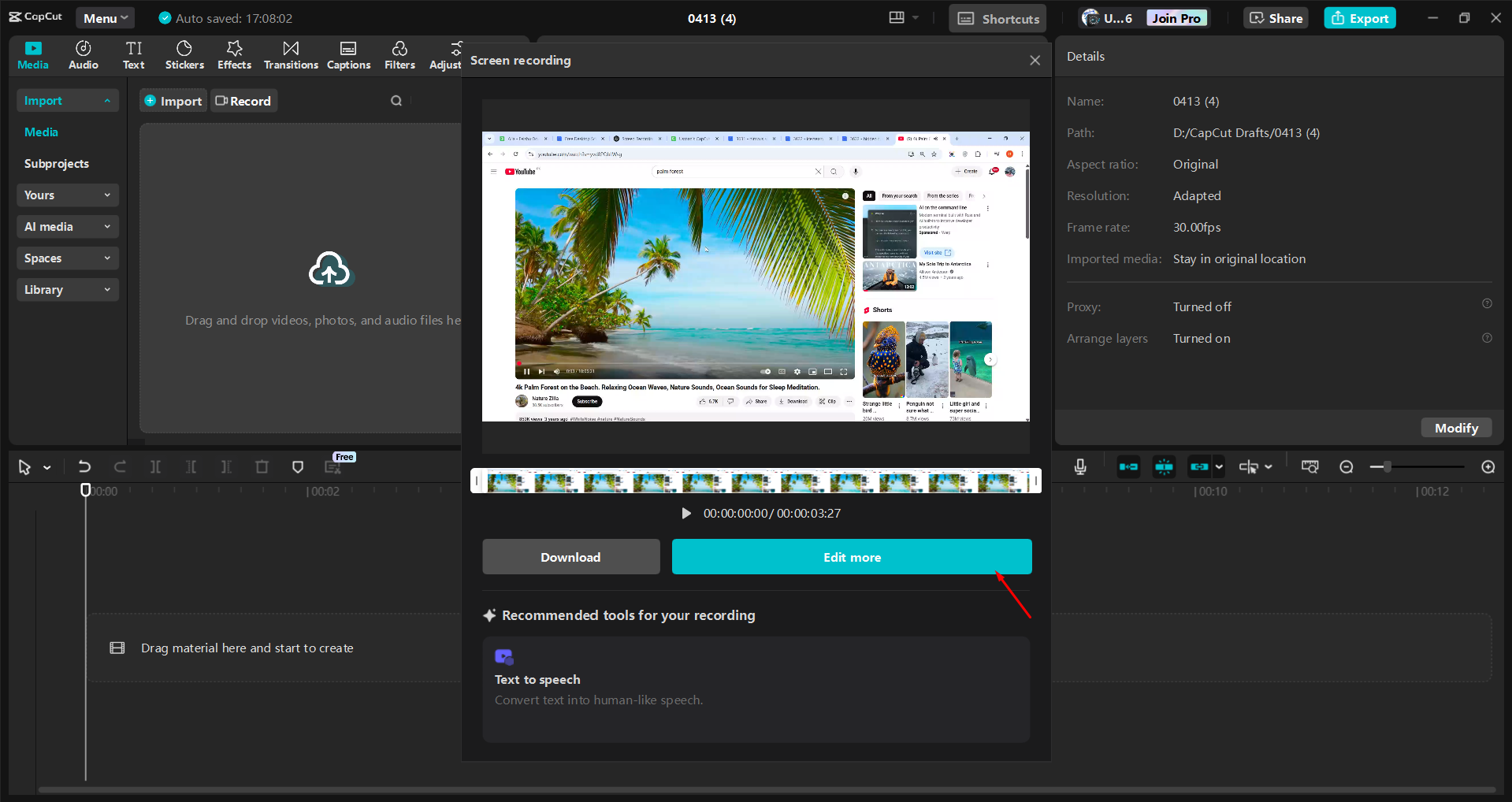
Task: Open the Effects panel
Action: click(x=234, y=55)
